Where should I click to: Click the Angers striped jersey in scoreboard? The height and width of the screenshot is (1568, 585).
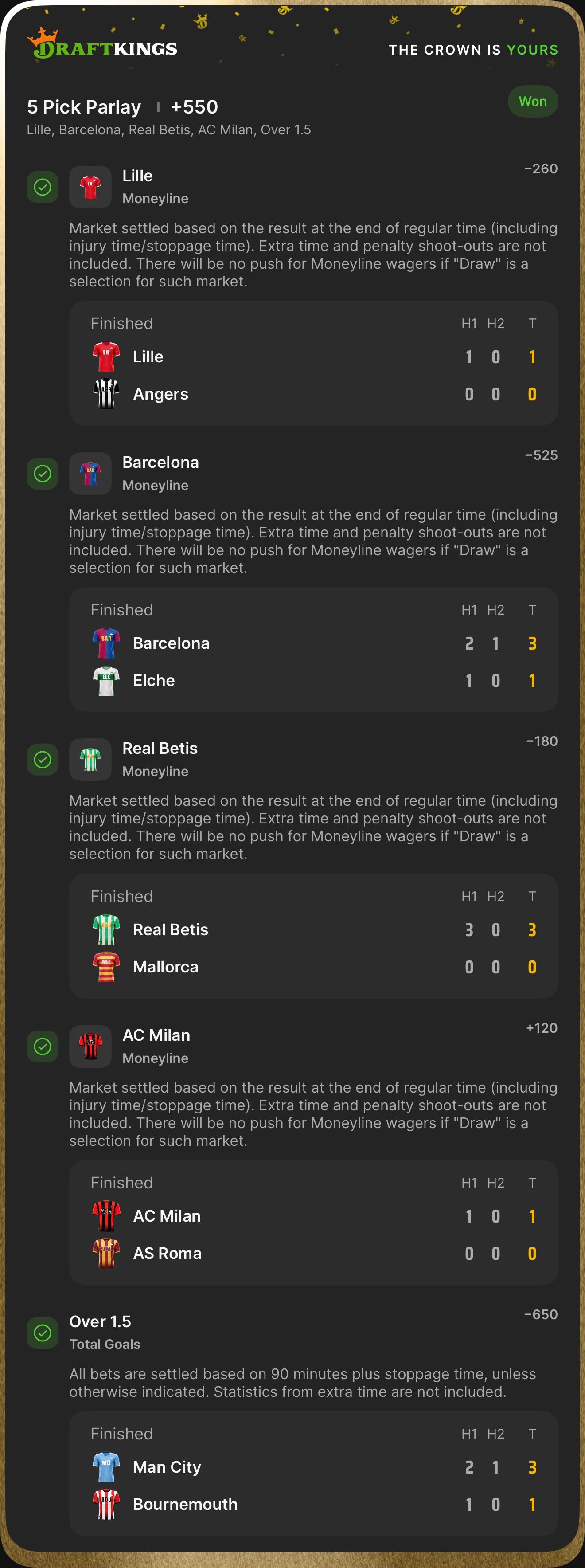pos(106,394)
